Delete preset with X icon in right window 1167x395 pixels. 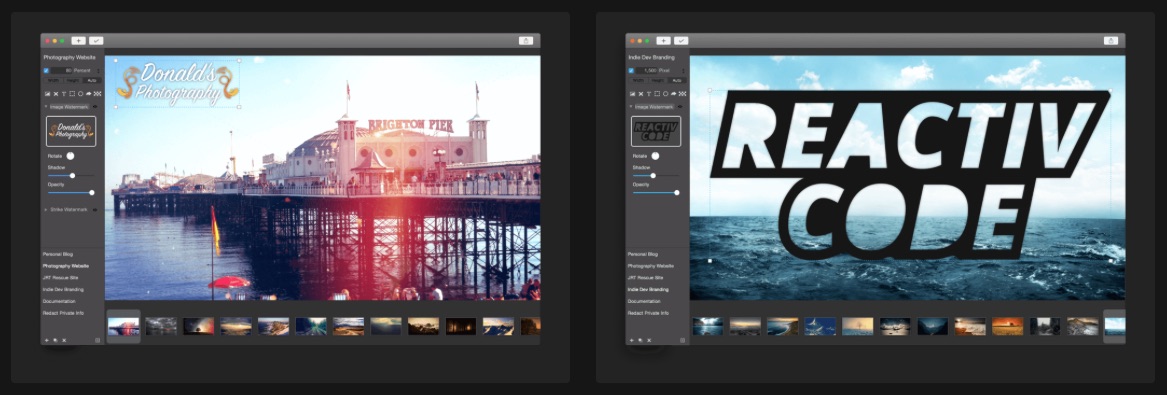pyautogui.click(x=649, y=340)
